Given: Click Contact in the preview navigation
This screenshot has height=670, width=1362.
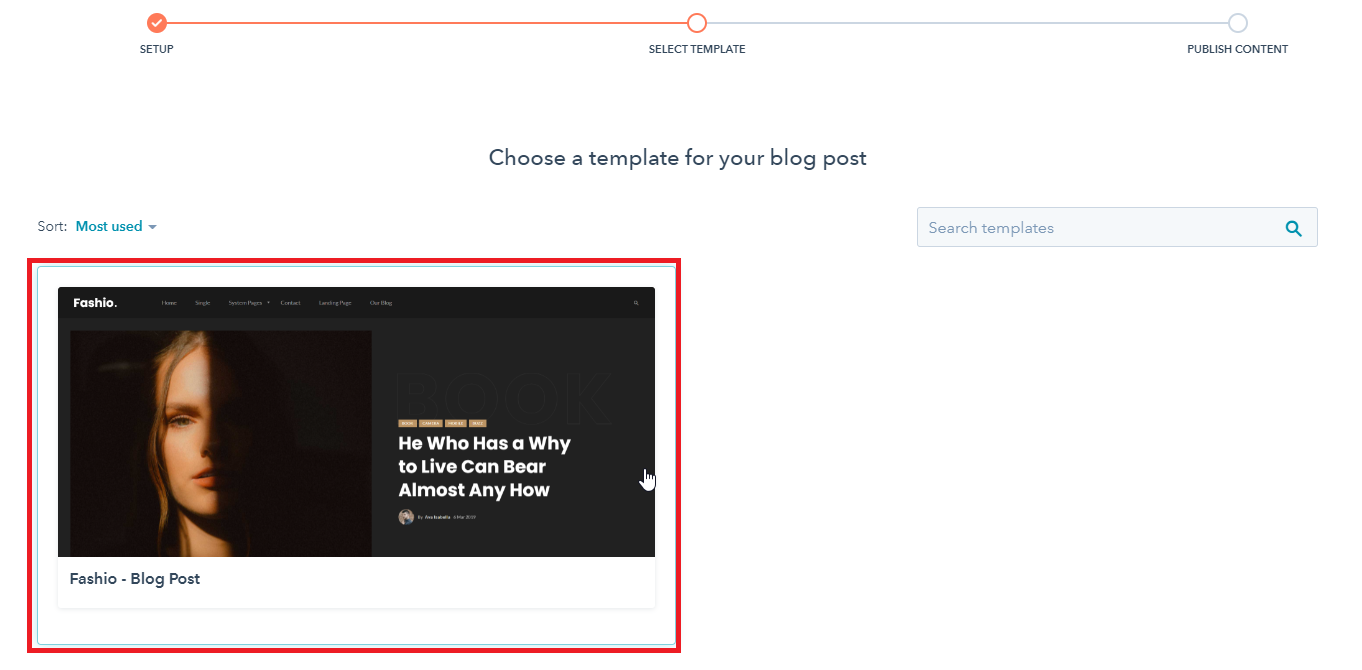Looking at the screenshot, I should (290, 302).
